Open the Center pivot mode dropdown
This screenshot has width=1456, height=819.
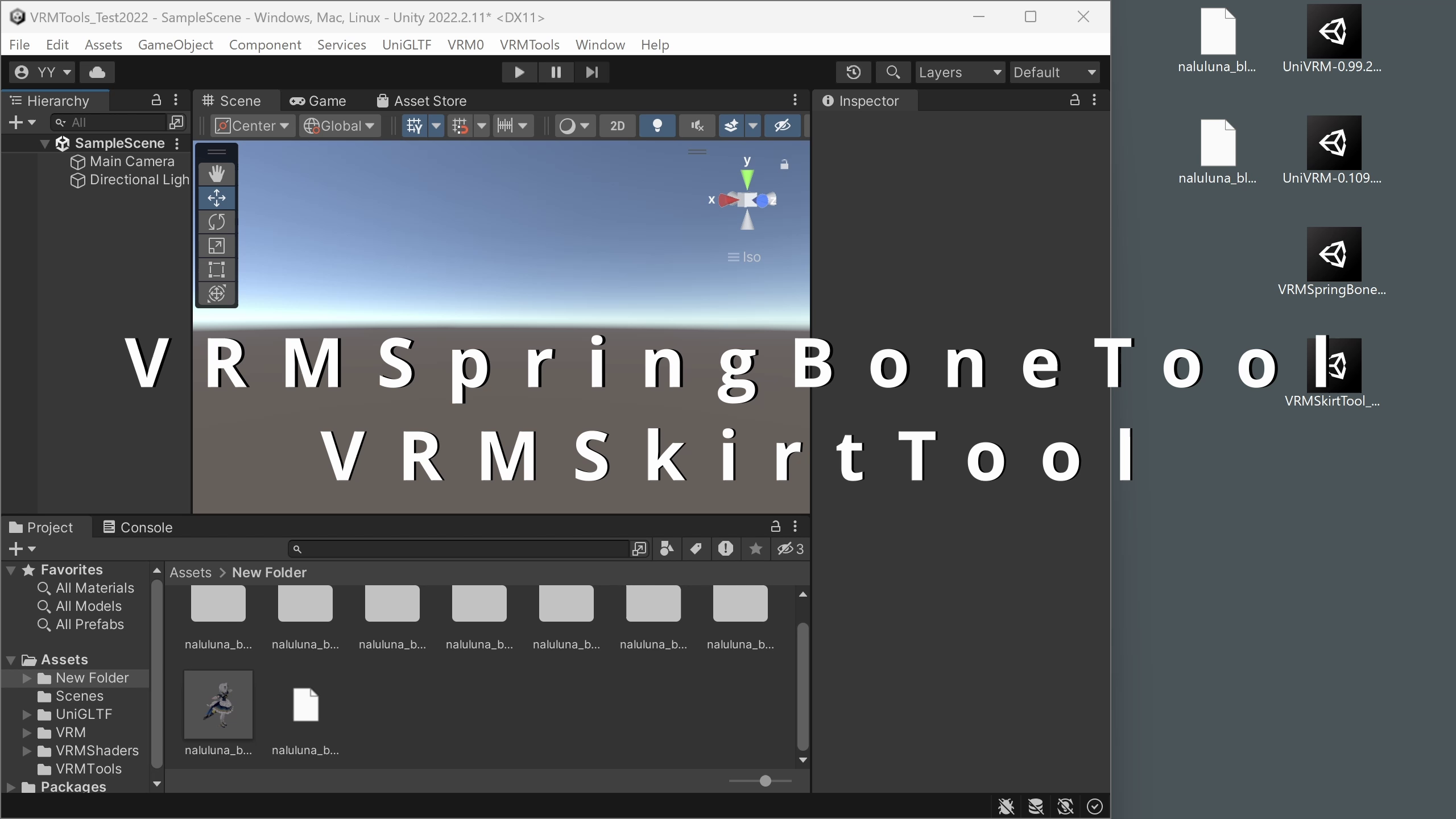[252, 126]
